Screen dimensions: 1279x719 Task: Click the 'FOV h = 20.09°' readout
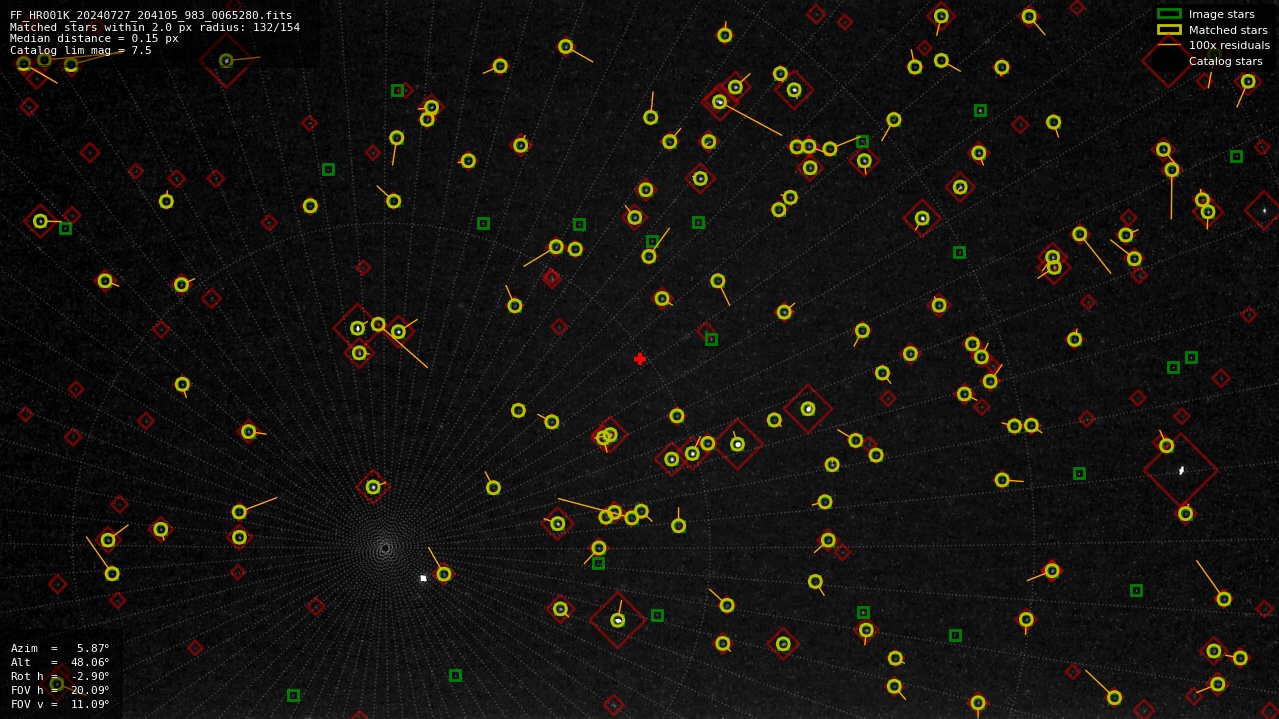[60, 690]
